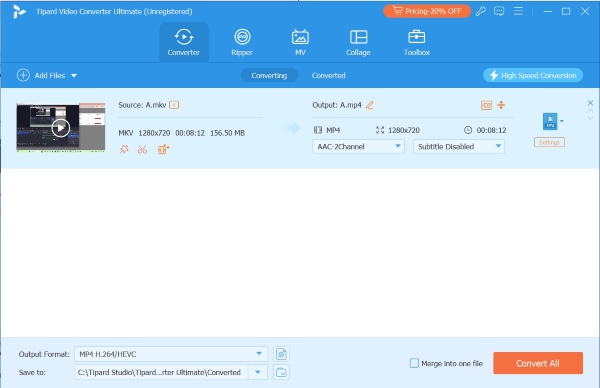Maximize the Tipard window
The image size is (600, 388).
[x=566, y=11]
